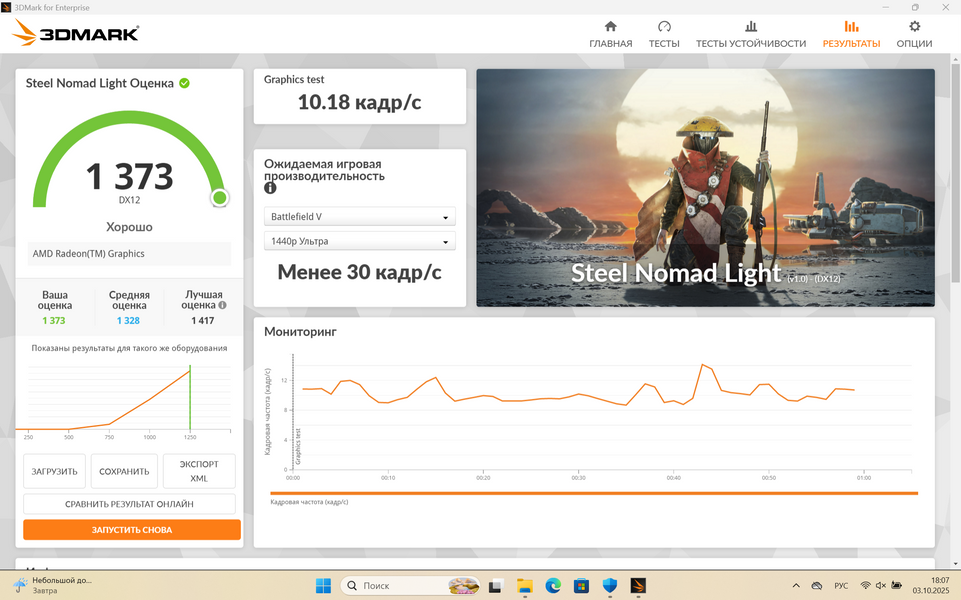
Task: Open the 3DMark app from the taskbar
Action: 638,586
